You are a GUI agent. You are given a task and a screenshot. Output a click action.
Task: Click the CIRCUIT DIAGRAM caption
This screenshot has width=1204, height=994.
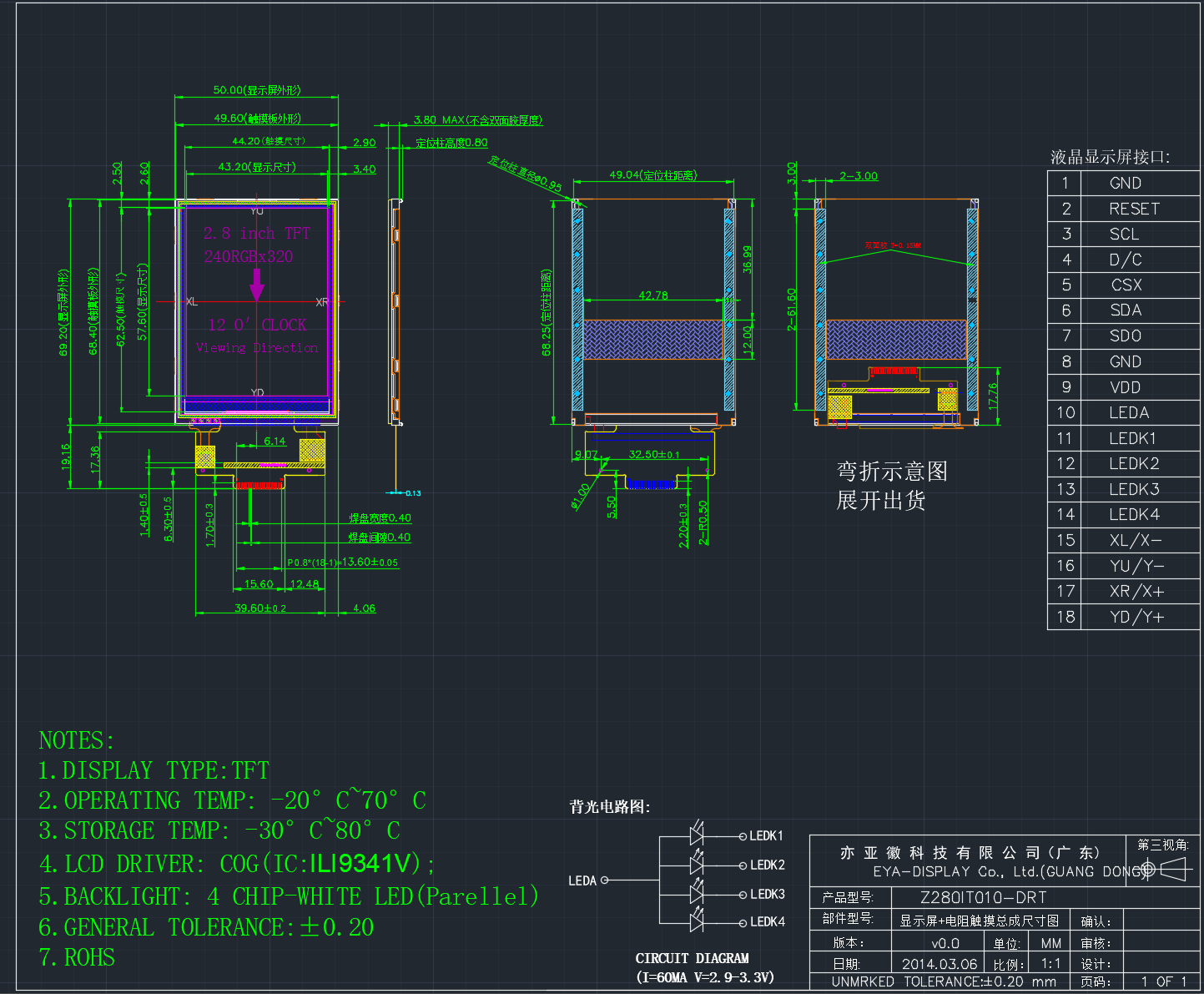pos(693,958)
